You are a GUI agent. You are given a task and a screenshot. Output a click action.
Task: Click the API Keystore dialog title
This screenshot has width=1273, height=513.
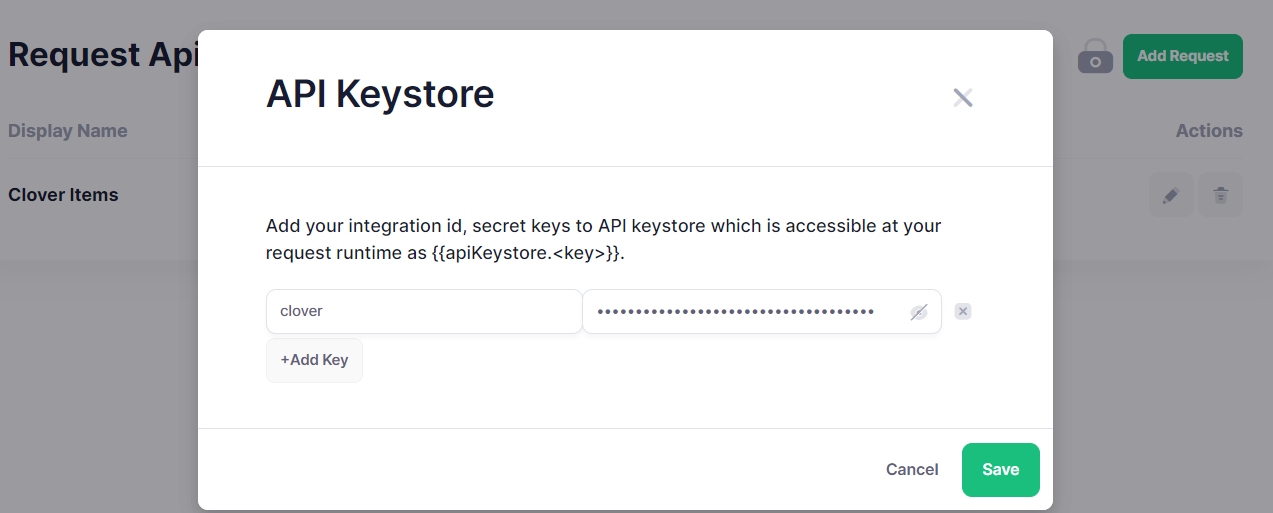(x=380, y=94)
